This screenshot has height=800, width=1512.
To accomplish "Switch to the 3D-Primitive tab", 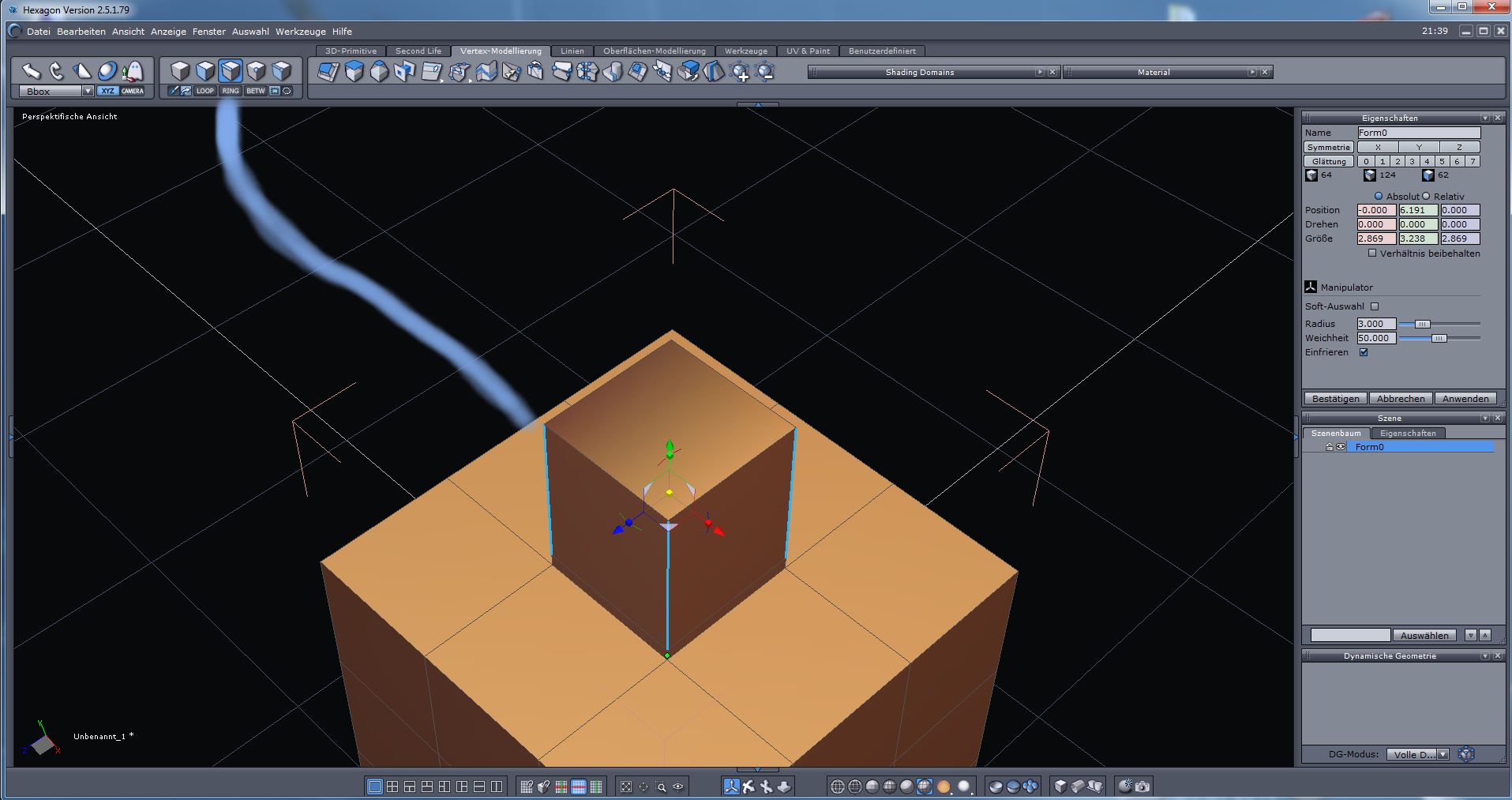I will (351, 51).
